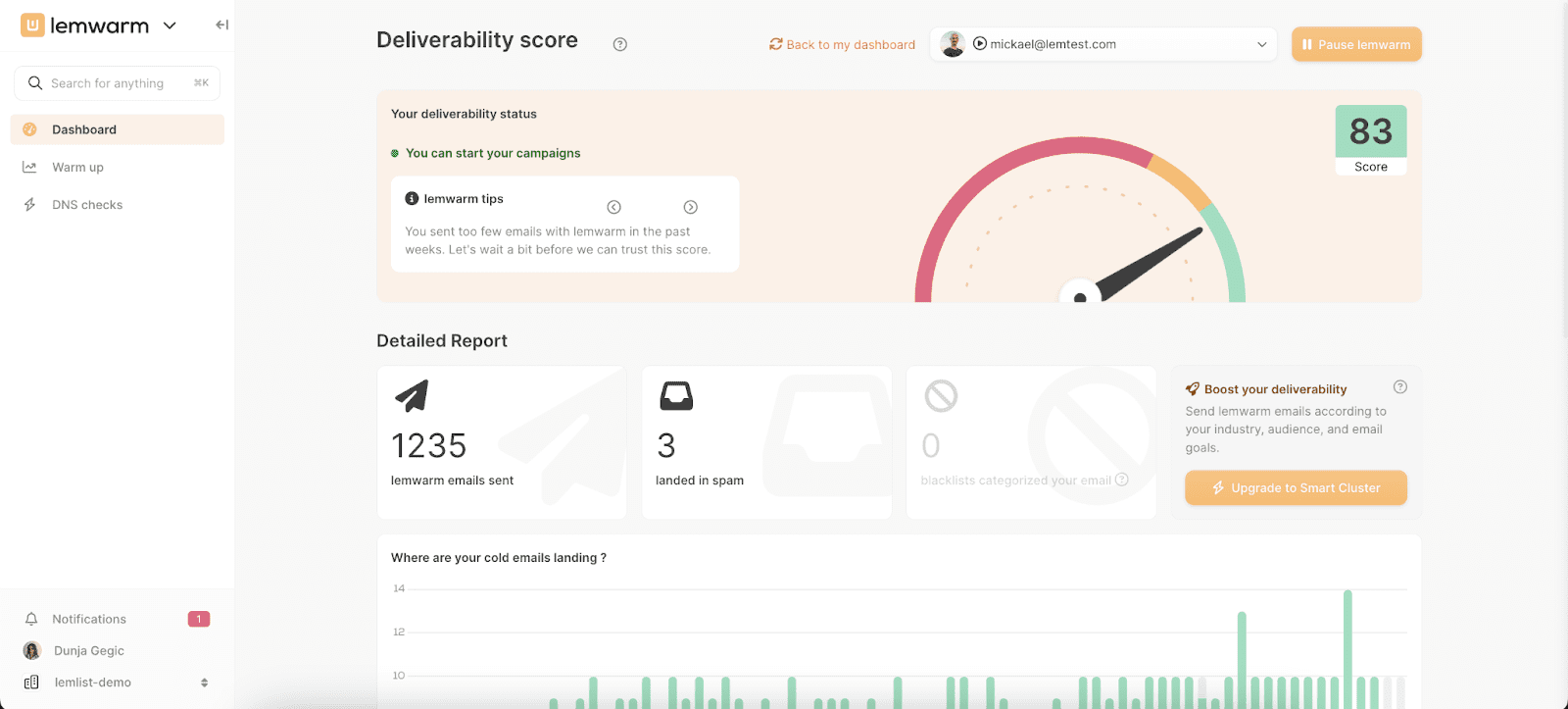Click the lemlist-demo building icon
Viewport: 1568px width, 709px height.
31,683
